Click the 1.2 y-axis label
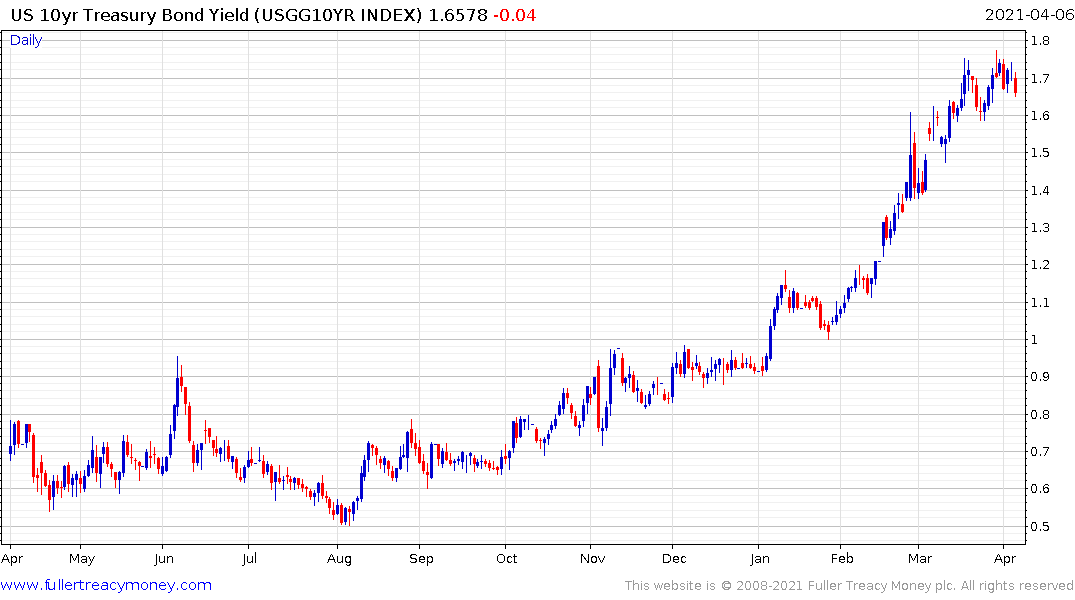The width and height of the screenshot is (1075, 600). point(1040,265)
